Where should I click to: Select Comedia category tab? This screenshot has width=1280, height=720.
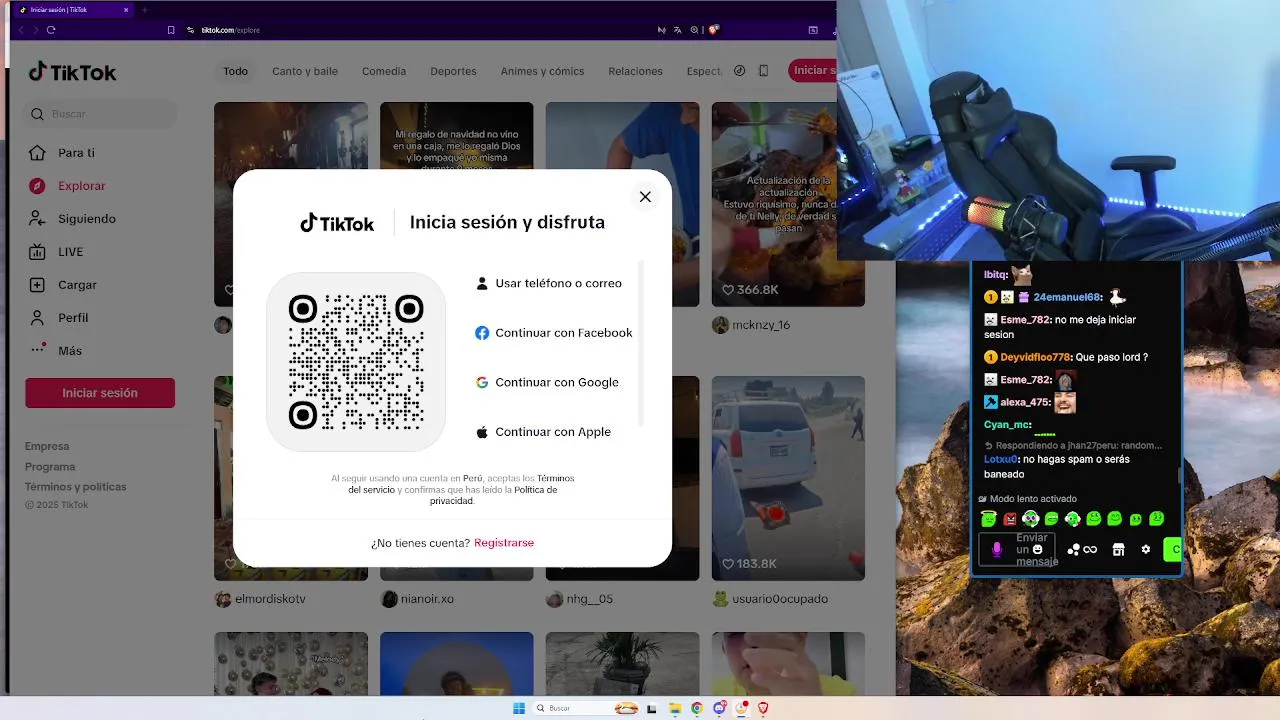384,71
